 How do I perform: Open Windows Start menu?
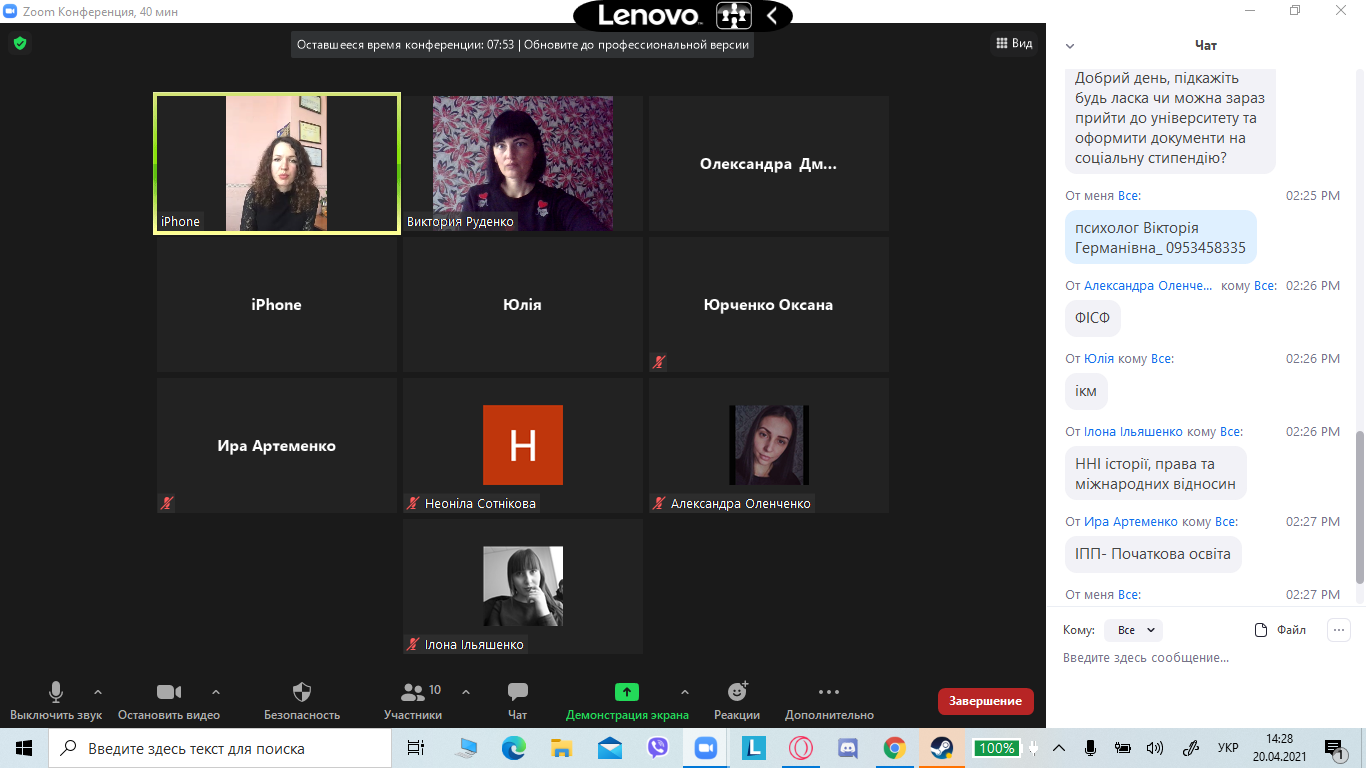(24, 748)
